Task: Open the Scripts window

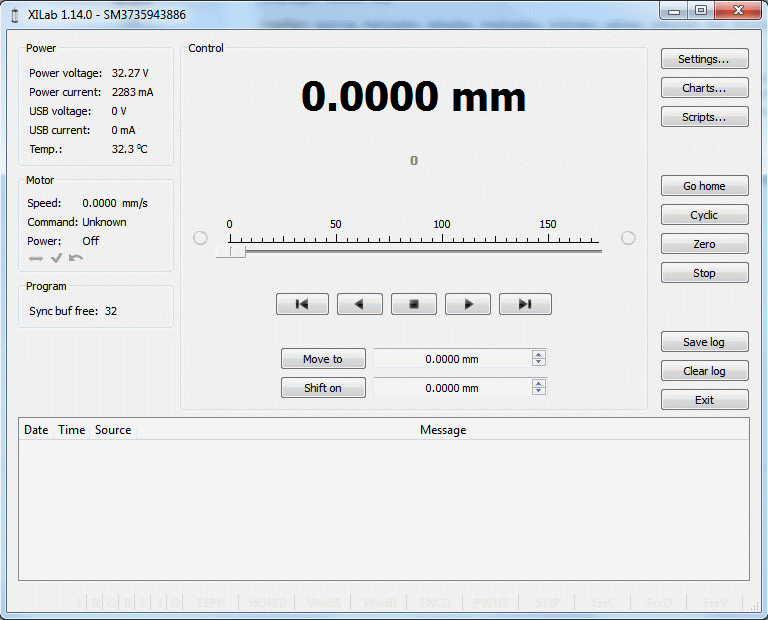Action: coord(704,117)
